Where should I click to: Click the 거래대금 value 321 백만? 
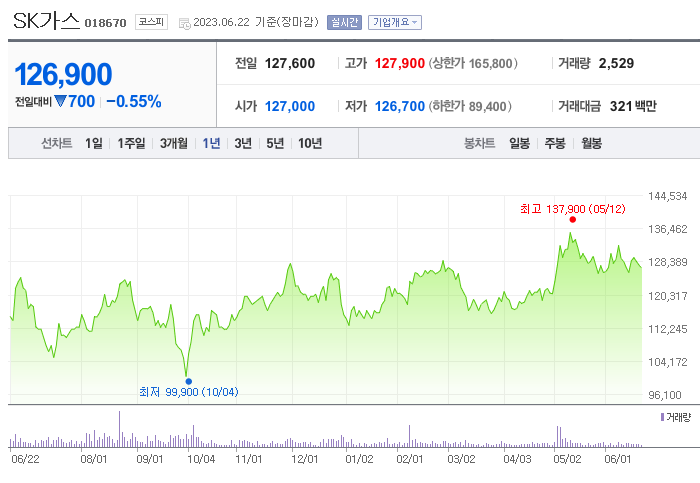(x=633, y=106)
